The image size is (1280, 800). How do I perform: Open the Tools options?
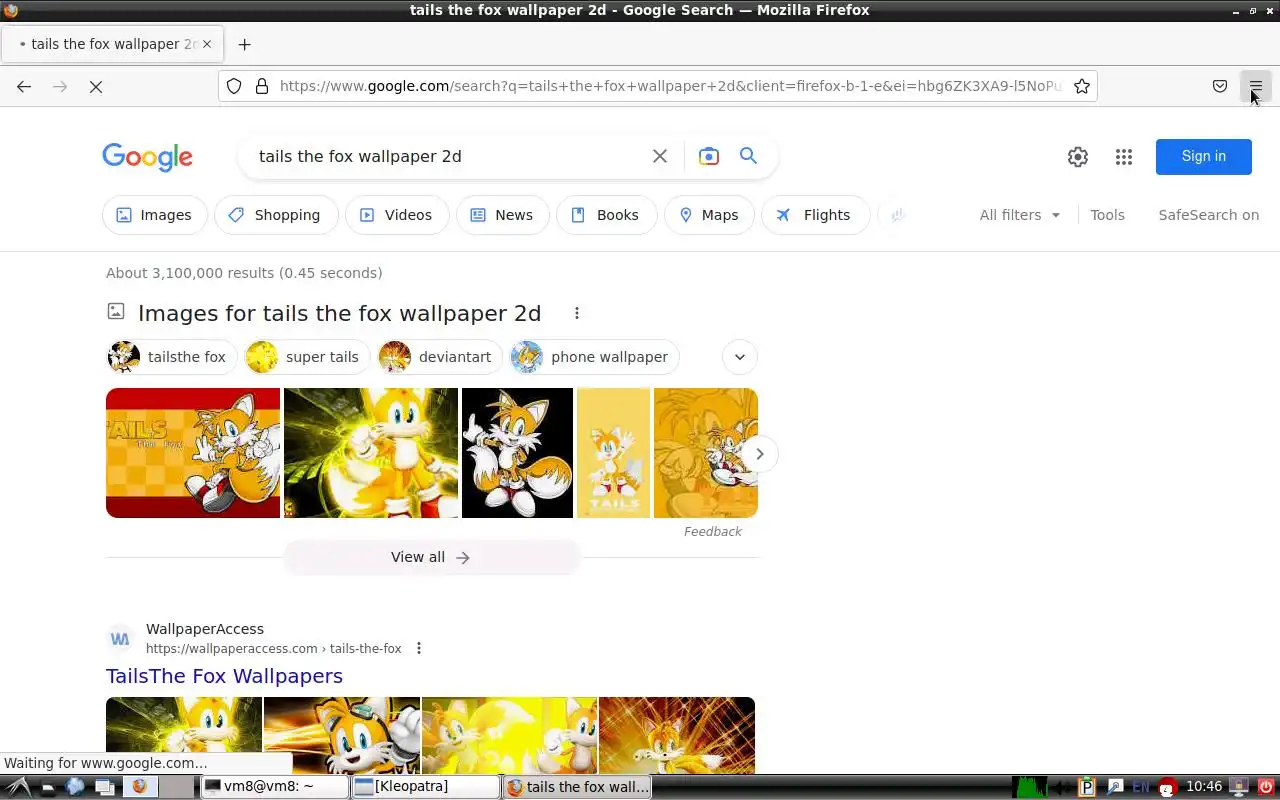1107,215
